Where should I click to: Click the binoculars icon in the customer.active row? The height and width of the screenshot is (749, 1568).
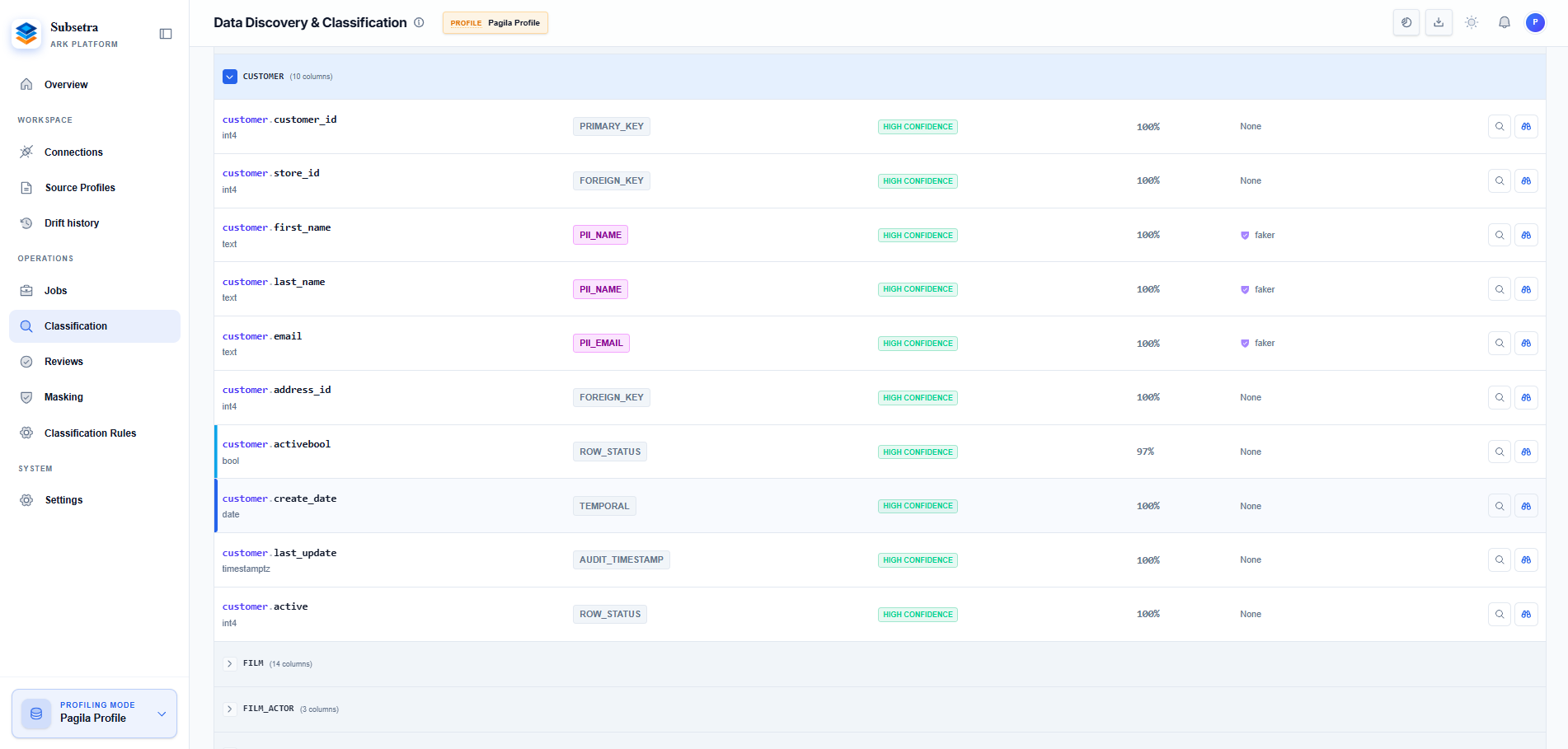coord(1526,614)
